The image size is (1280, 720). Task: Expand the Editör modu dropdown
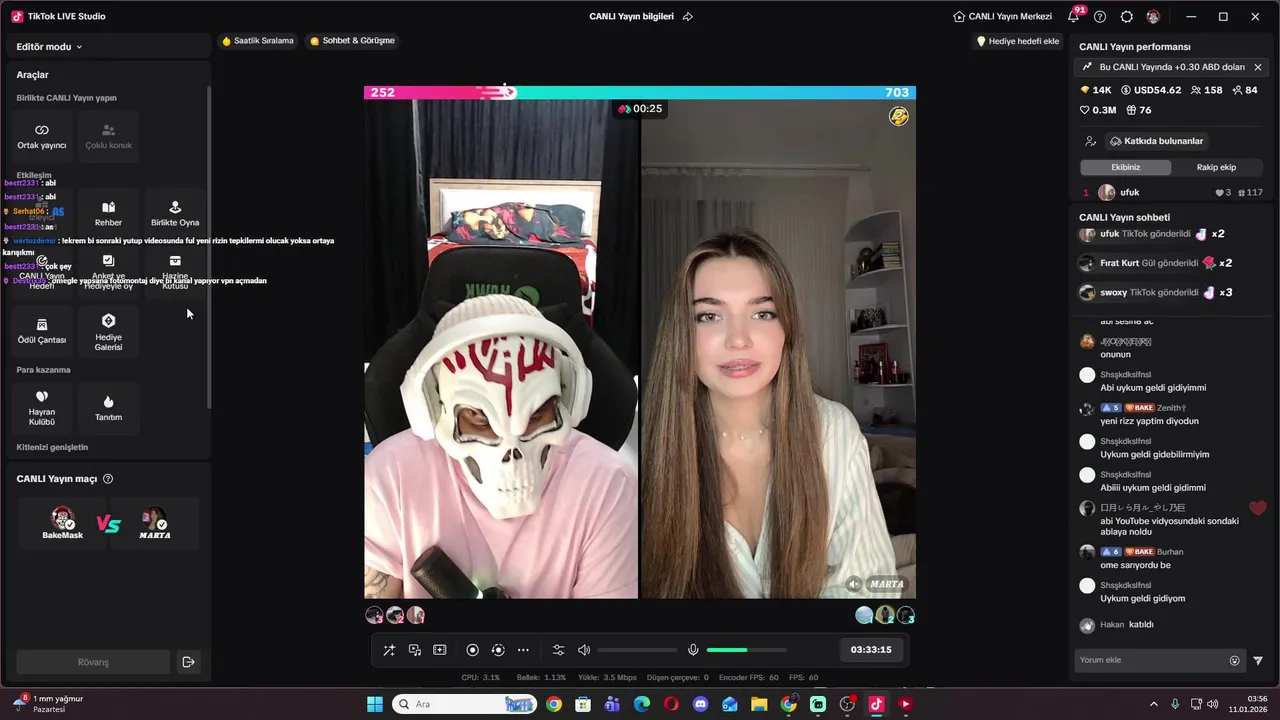[49, 47]
